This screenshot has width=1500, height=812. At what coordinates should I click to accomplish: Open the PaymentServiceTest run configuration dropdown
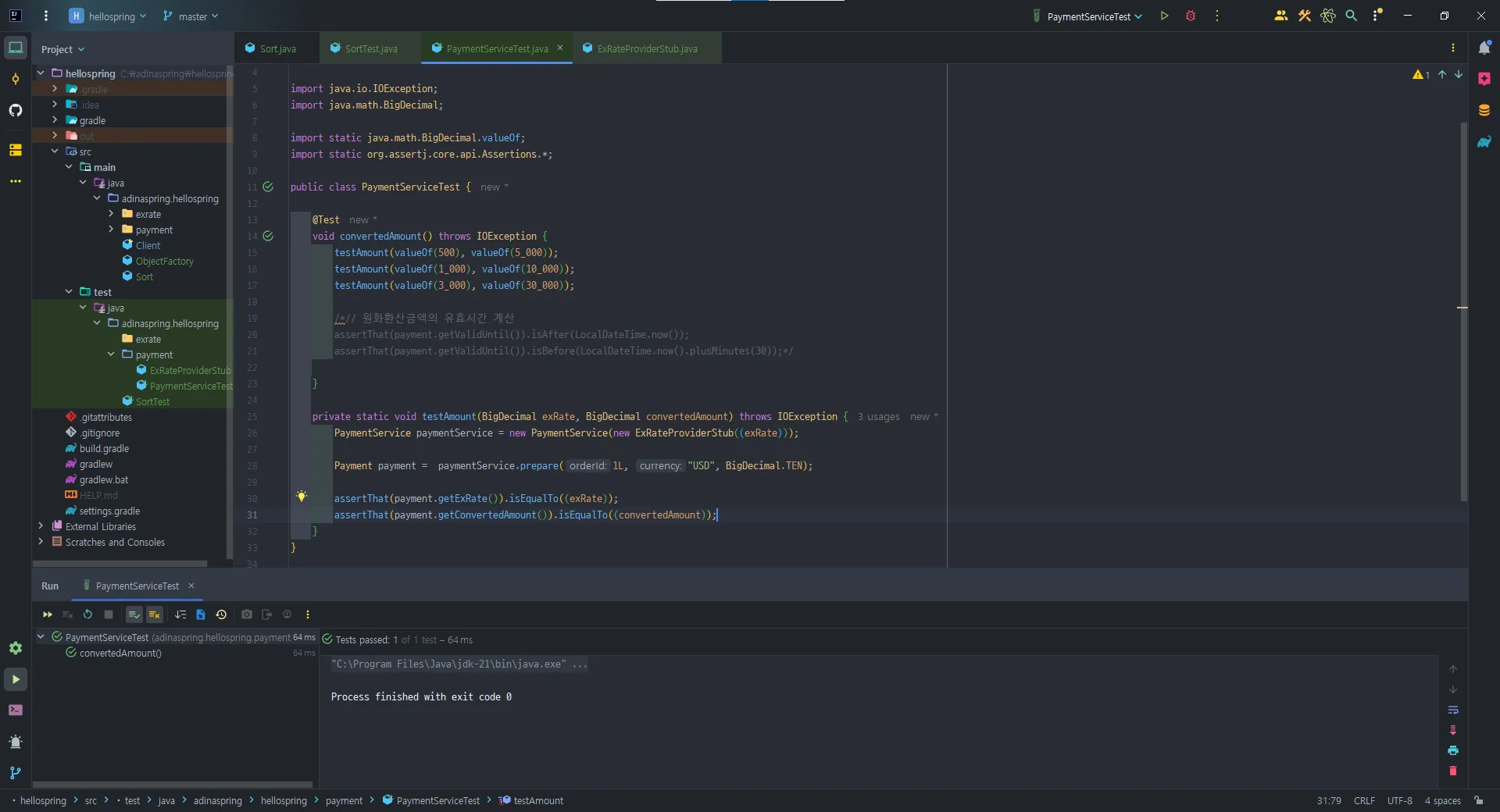pos(1087,16)
